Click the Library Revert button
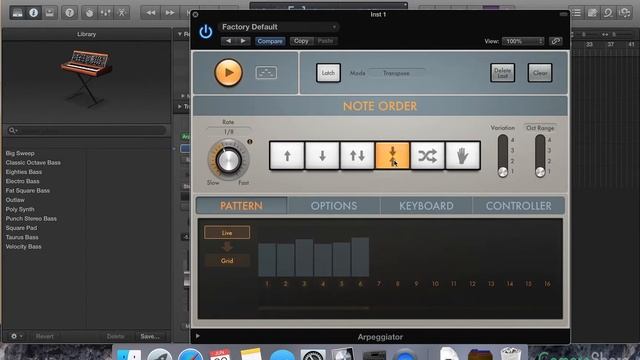 click(44, 336)
